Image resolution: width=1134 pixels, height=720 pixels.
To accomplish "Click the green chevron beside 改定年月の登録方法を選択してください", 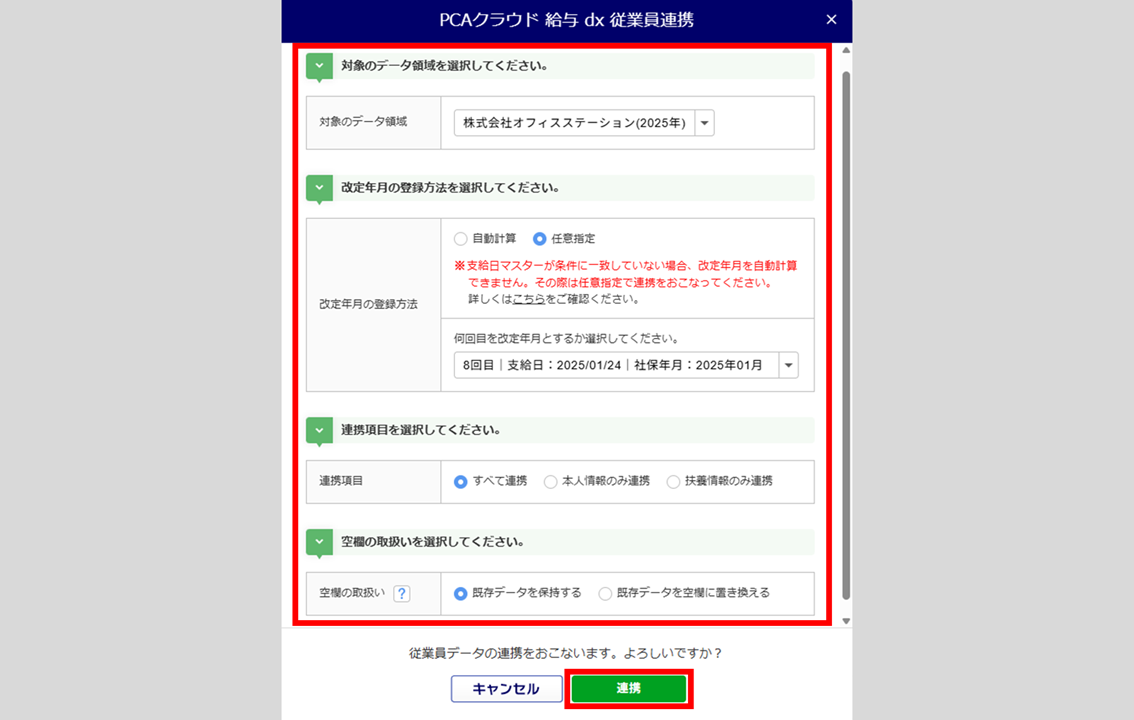I will click(x=319, y=189).
